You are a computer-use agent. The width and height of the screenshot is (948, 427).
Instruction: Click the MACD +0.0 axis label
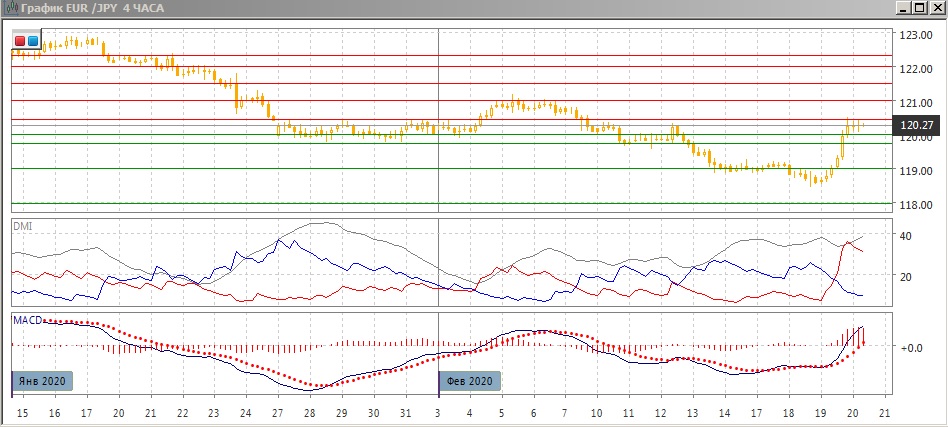(x=909, y=348)
